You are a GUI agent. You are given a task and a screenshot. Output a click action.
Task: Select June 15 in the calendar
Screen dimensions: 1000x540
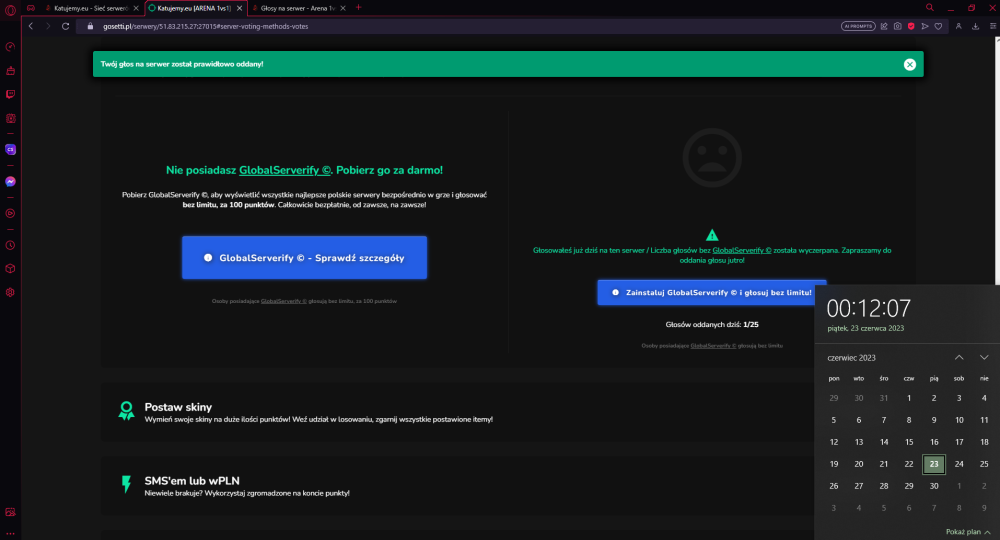909,442
